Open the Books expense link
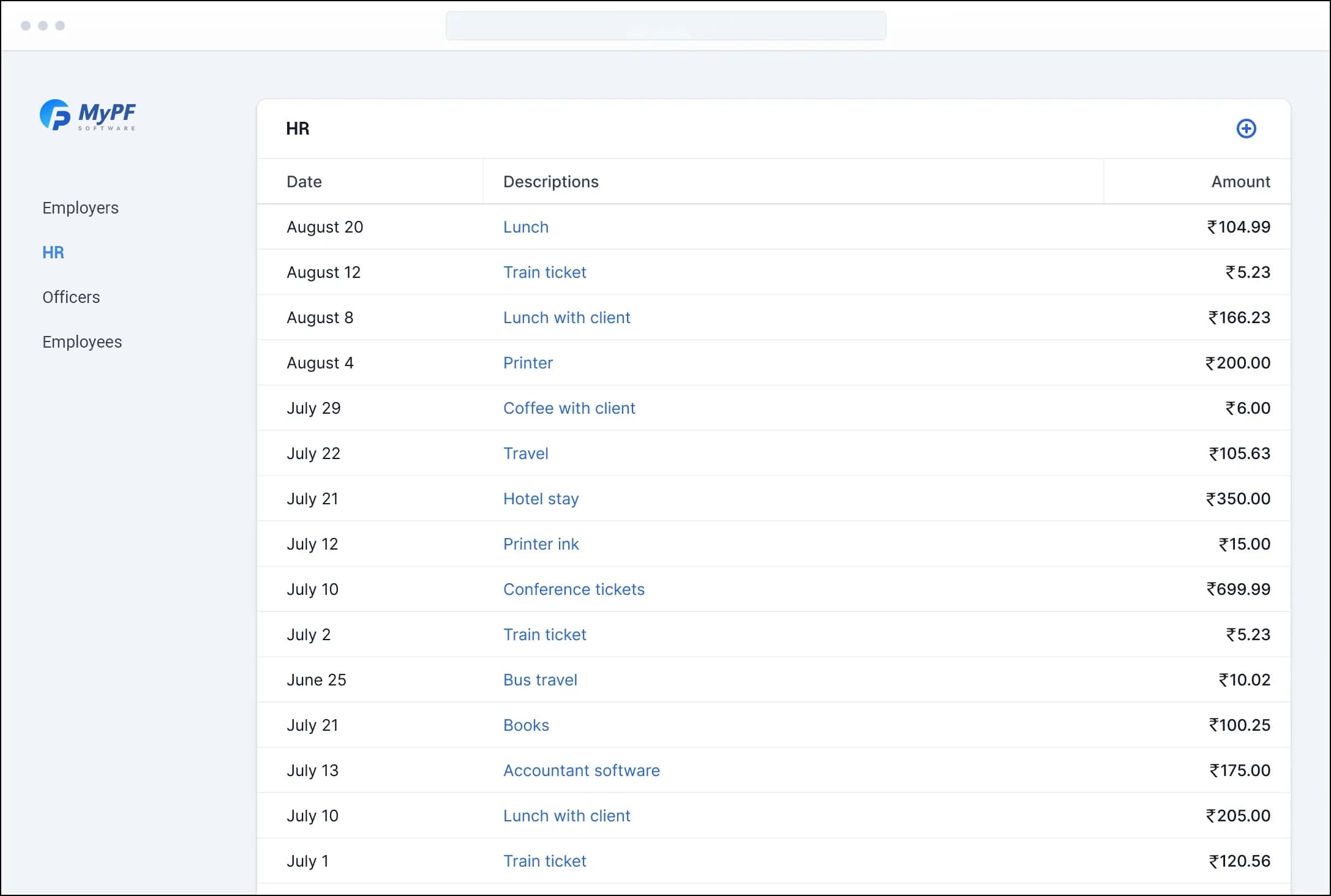Screen dimensions: 1331x896 point(527,725)
